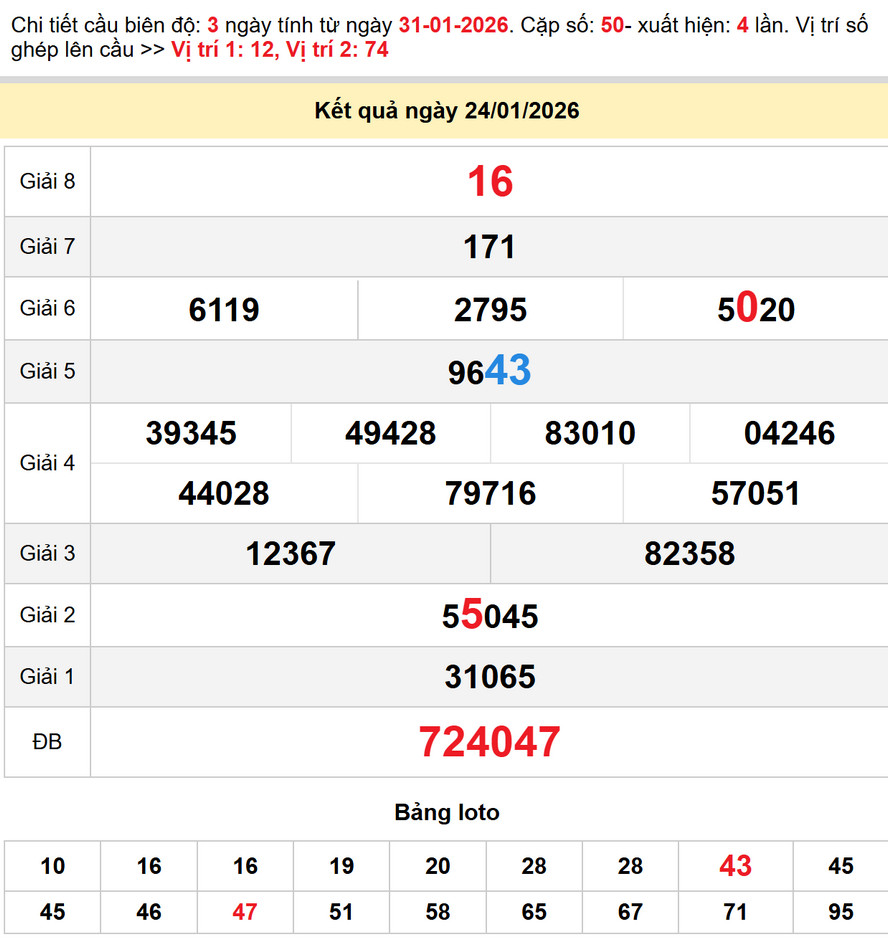Select number 82358 in Giải 3

[688, 554]
